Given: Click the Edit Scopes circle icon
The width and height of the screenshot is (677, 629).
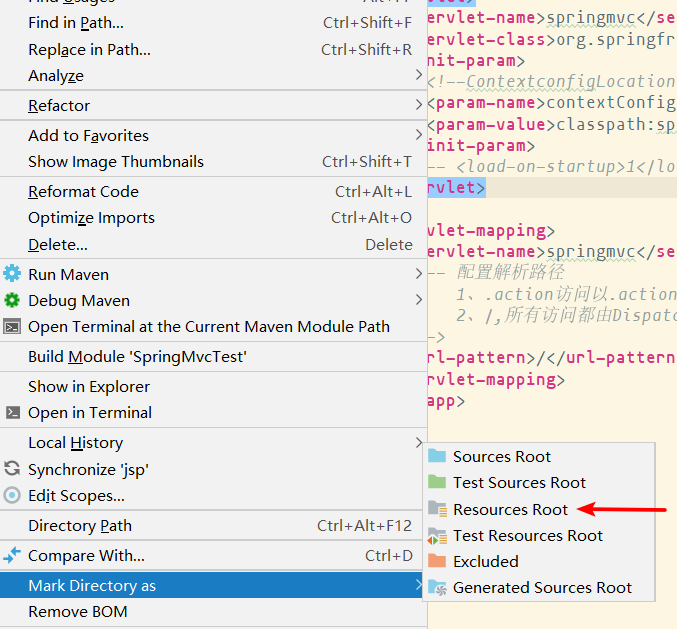Looking at the screenshot, I should coord(12,495).
